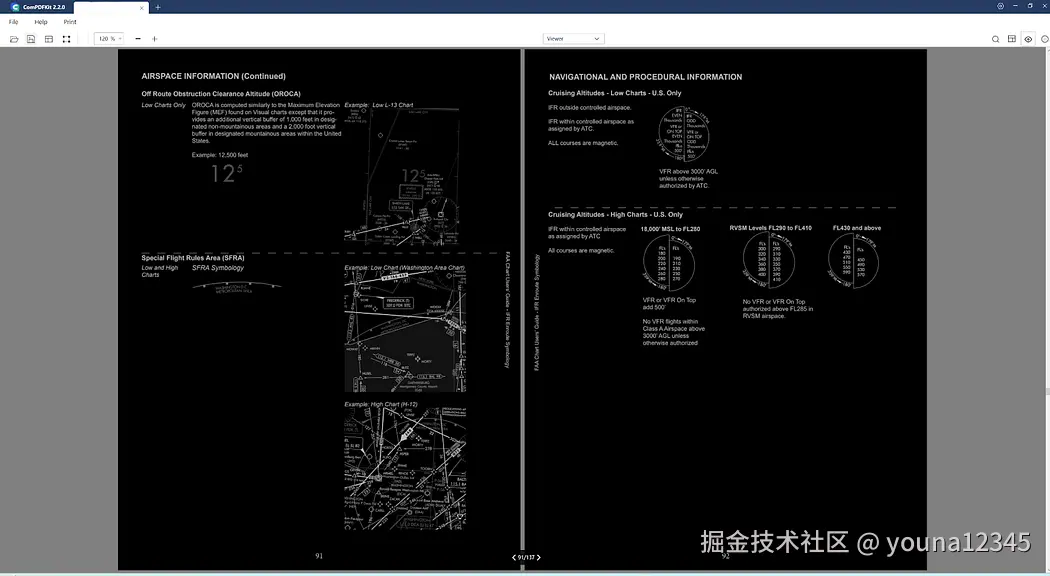Go to previous page with left chevron

click(514, 557)
